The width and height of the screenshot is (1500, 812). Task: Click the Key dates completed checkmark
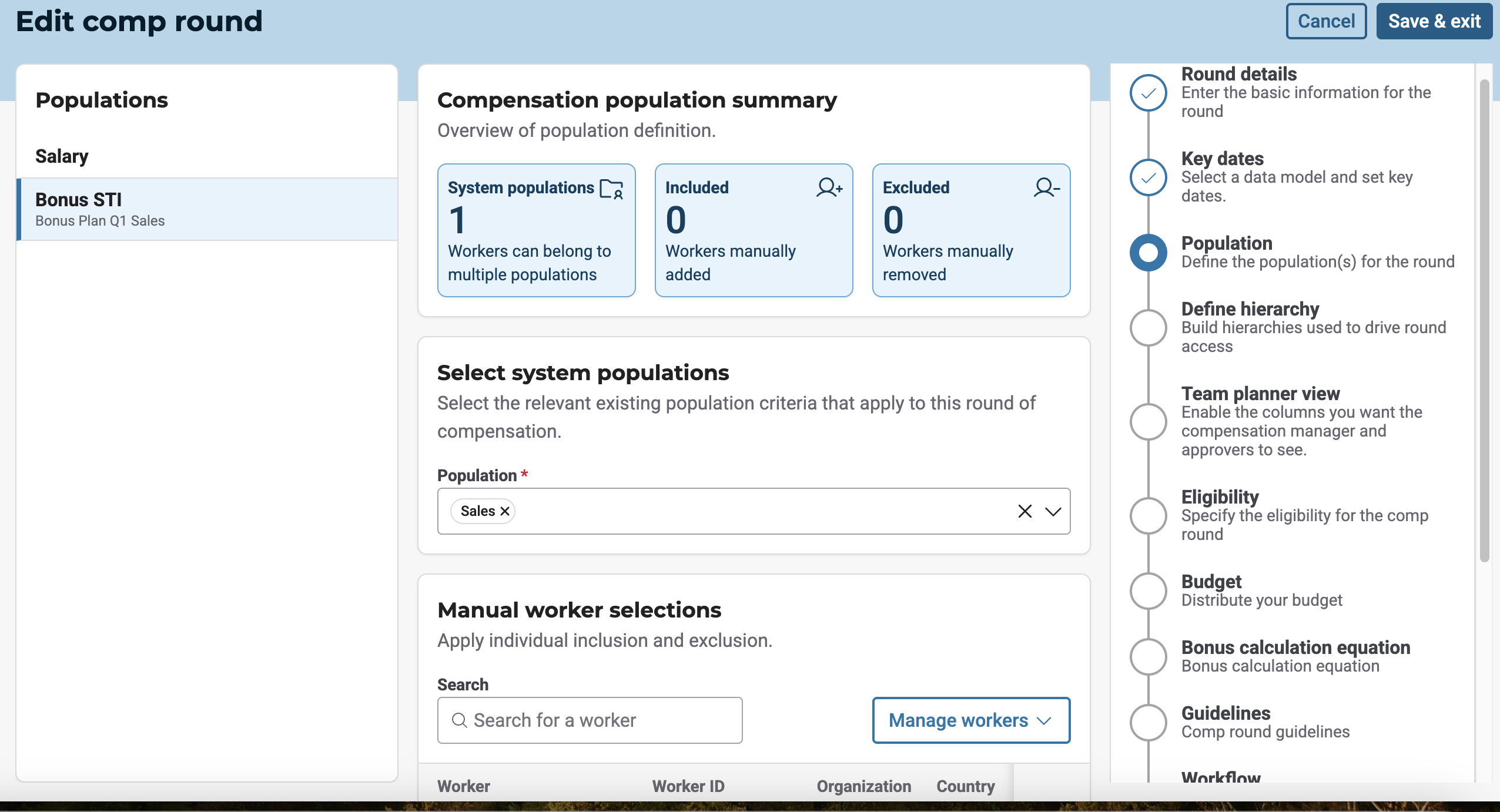[x=1148, y=177]
